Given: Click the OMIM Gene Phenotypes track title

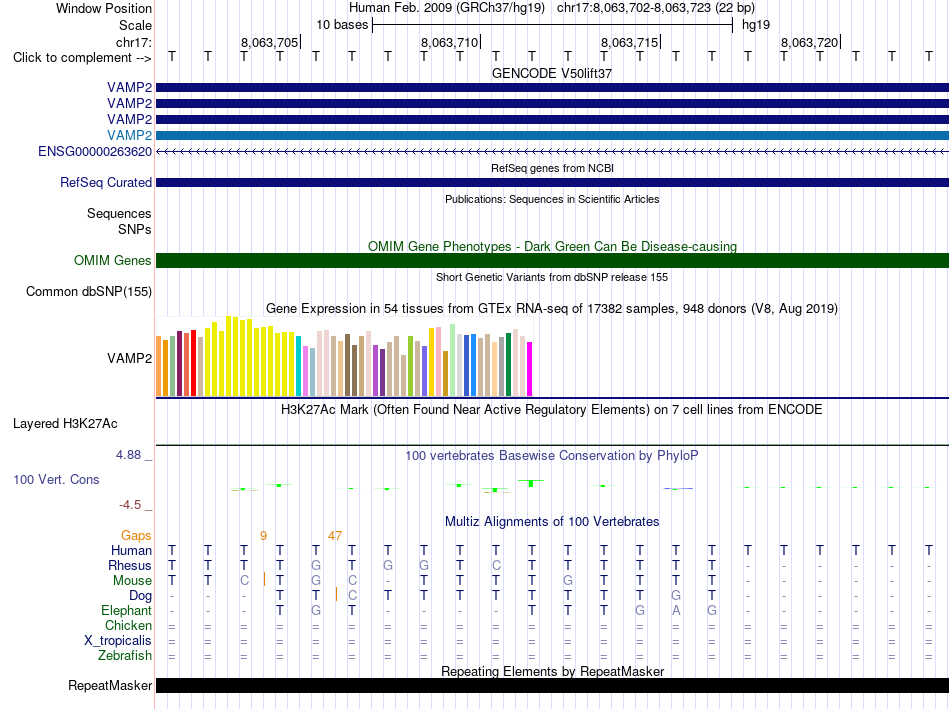Looking at the screenshot, I should tap(552, 247).
